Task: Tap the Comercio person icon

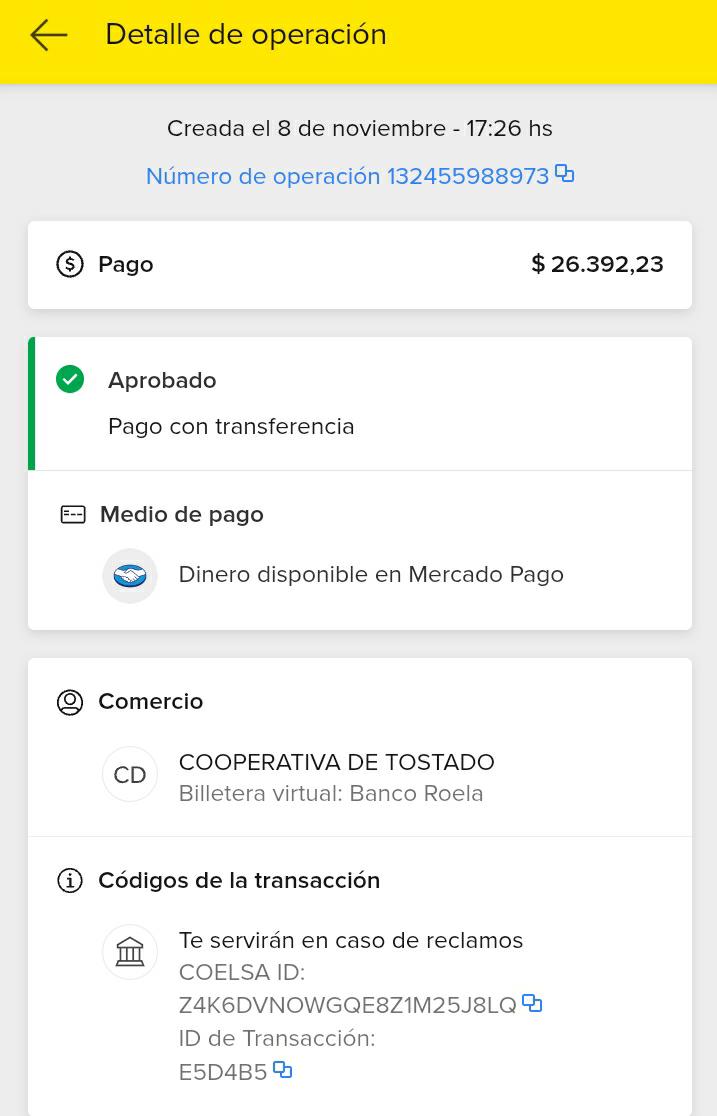Action: pyautogui.click(x=70, y=702)
